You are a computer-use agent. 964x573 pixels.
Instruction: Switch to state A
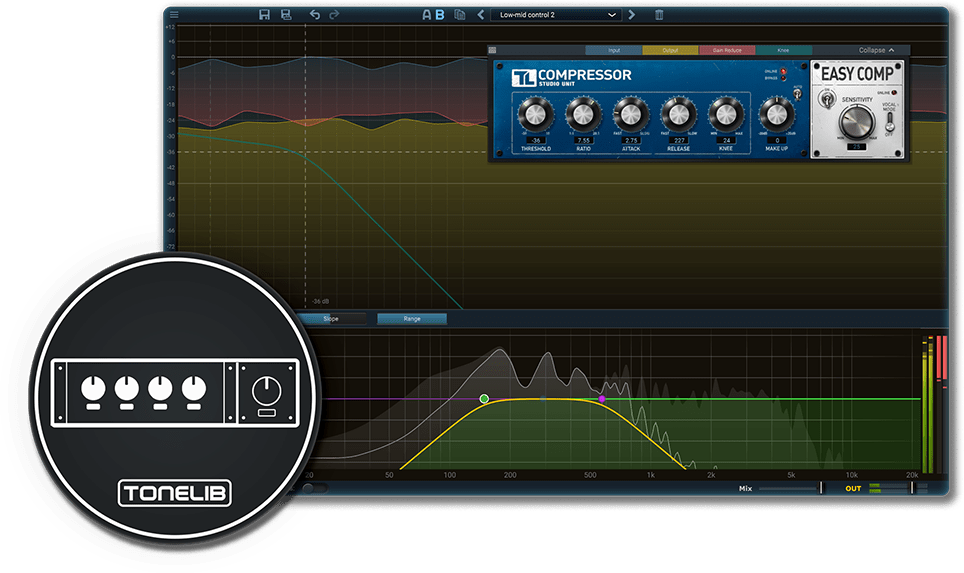[x=427, y=15]
